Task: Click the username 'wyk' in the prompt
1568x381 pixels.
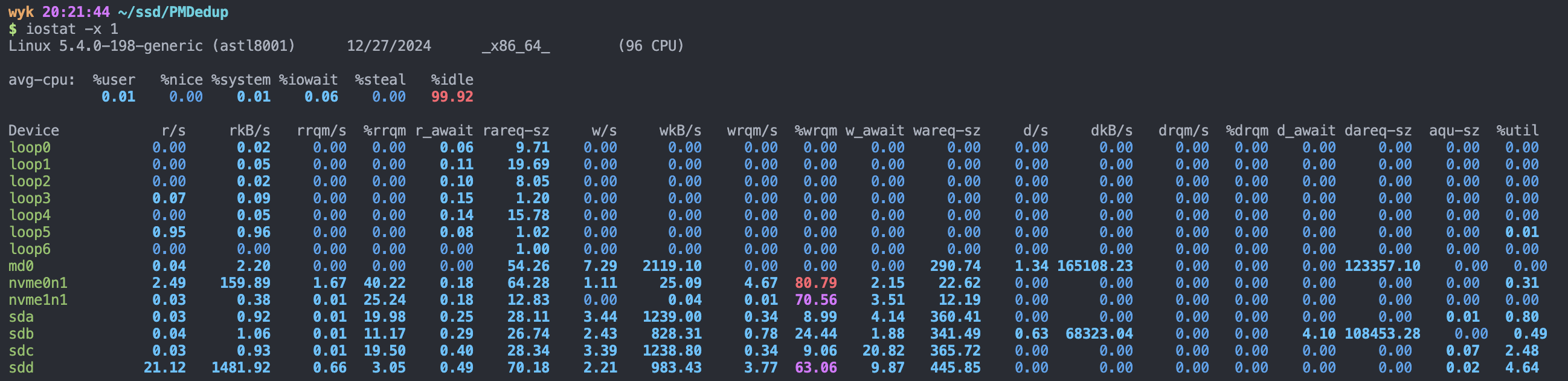Action: coord(21,12)
